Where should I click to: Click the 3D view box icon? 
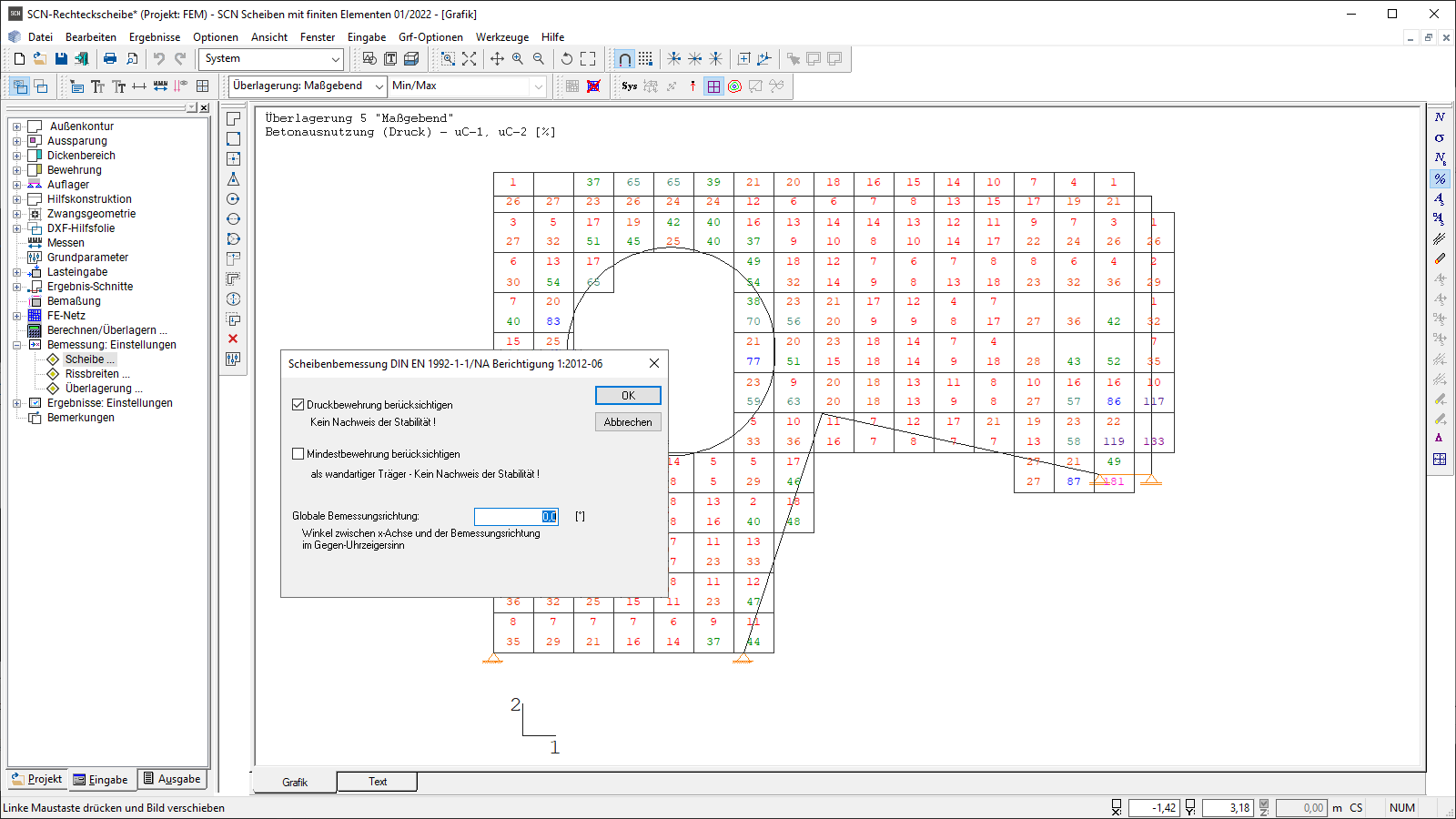point(411,58)
